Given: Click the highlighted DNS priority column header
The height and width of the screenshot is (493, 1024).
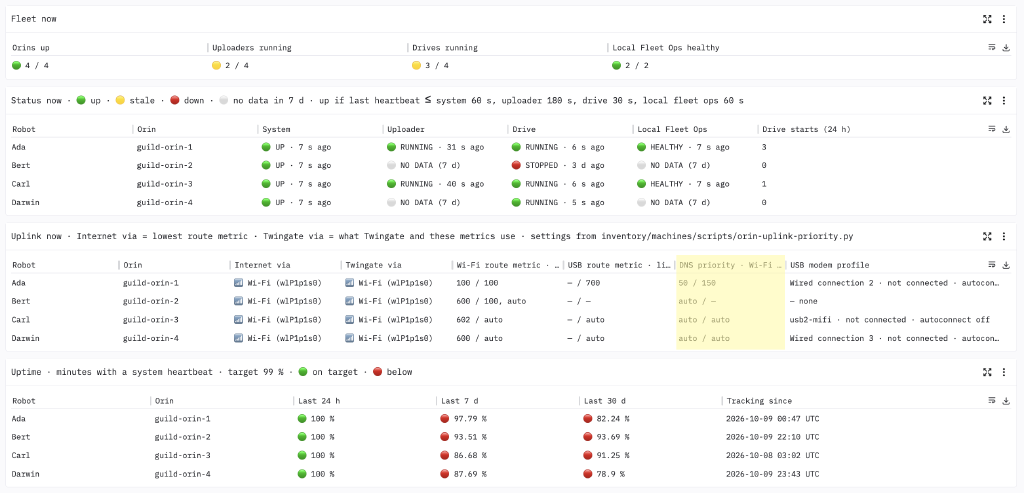Looking at the screenshot, I should click(x=730, y=265).
